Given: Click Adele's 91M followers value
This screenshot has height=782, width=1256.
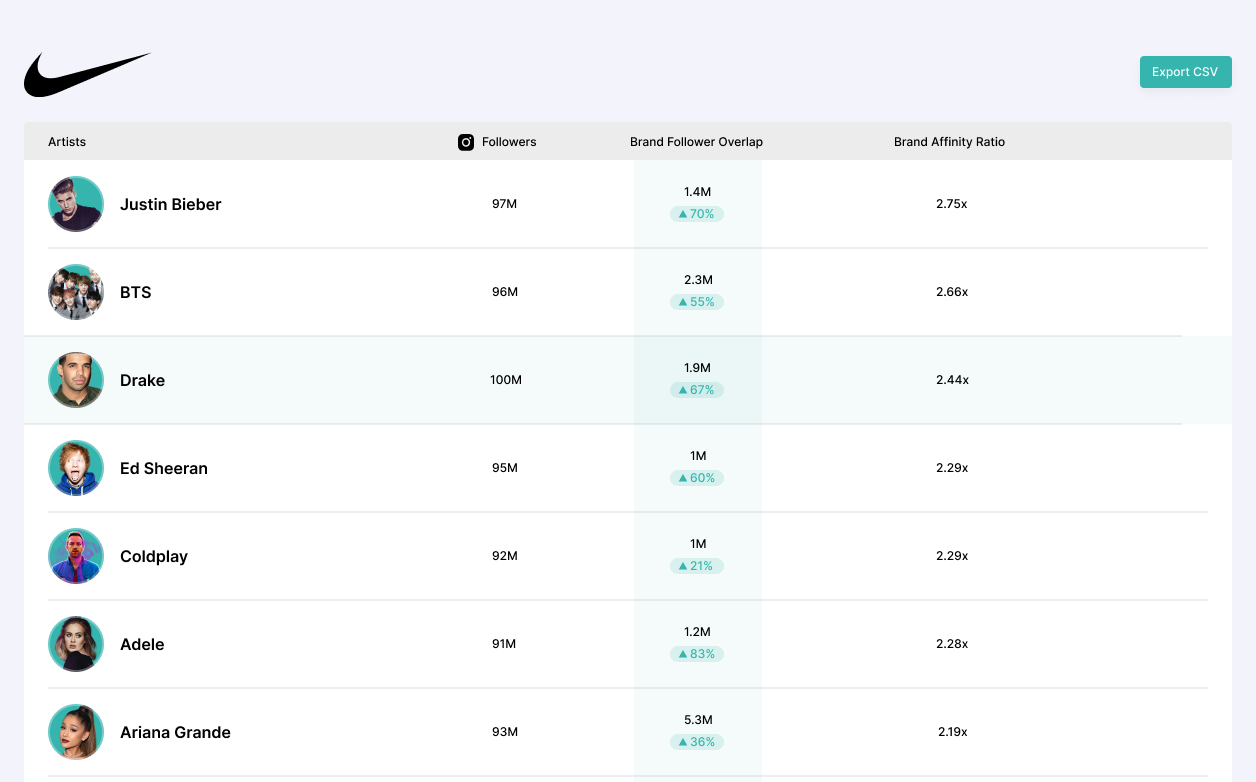Looking at the screenshot, I should [x=504, y=644].
